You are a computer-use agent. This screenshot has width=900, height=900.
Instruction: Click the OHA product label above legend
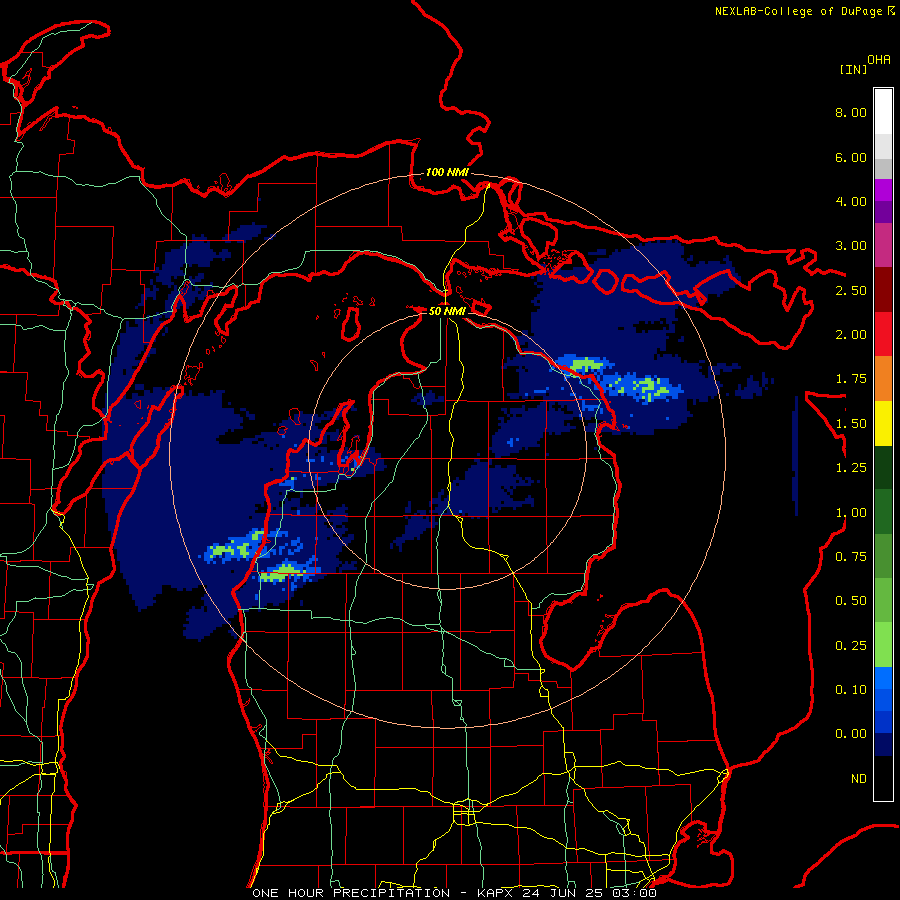pos(879,60)
